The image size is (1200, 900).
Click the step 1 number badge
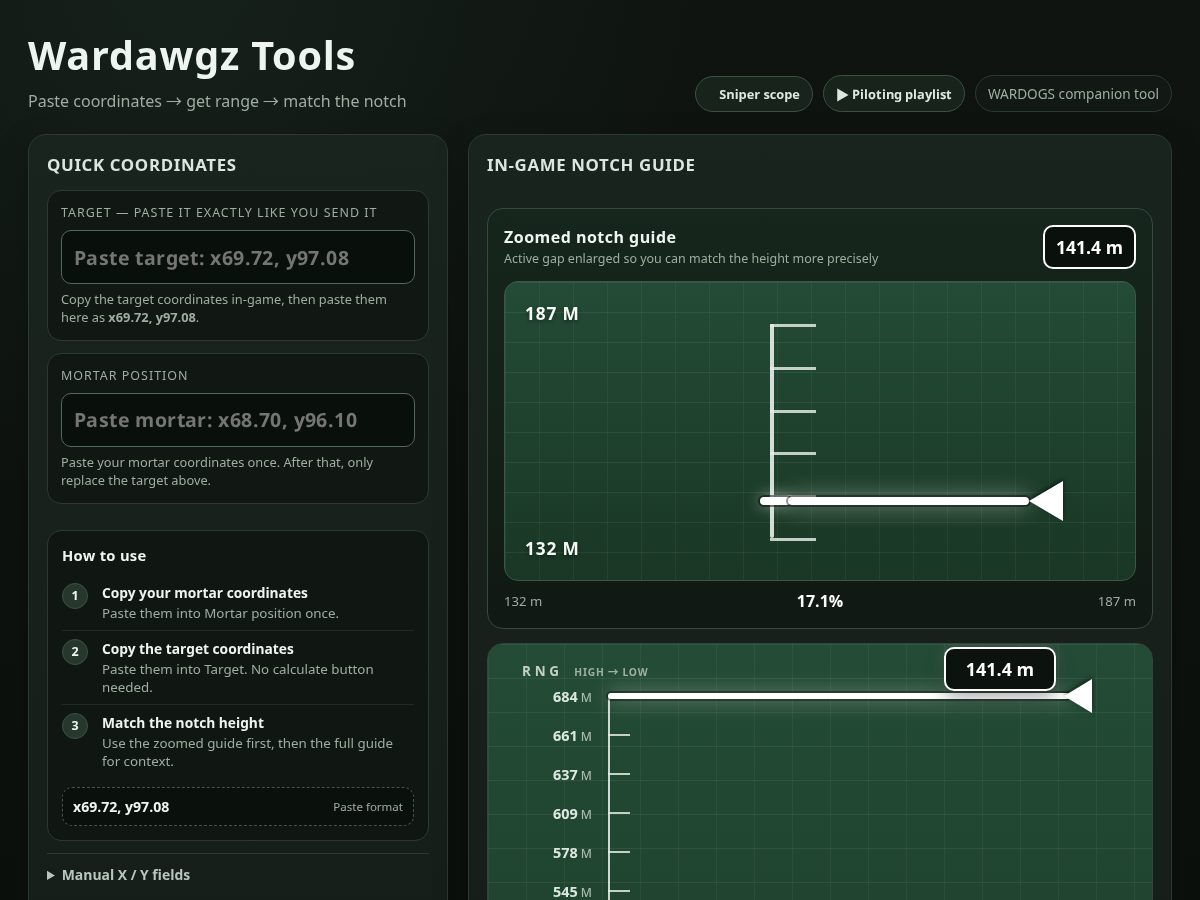(75, 597)
